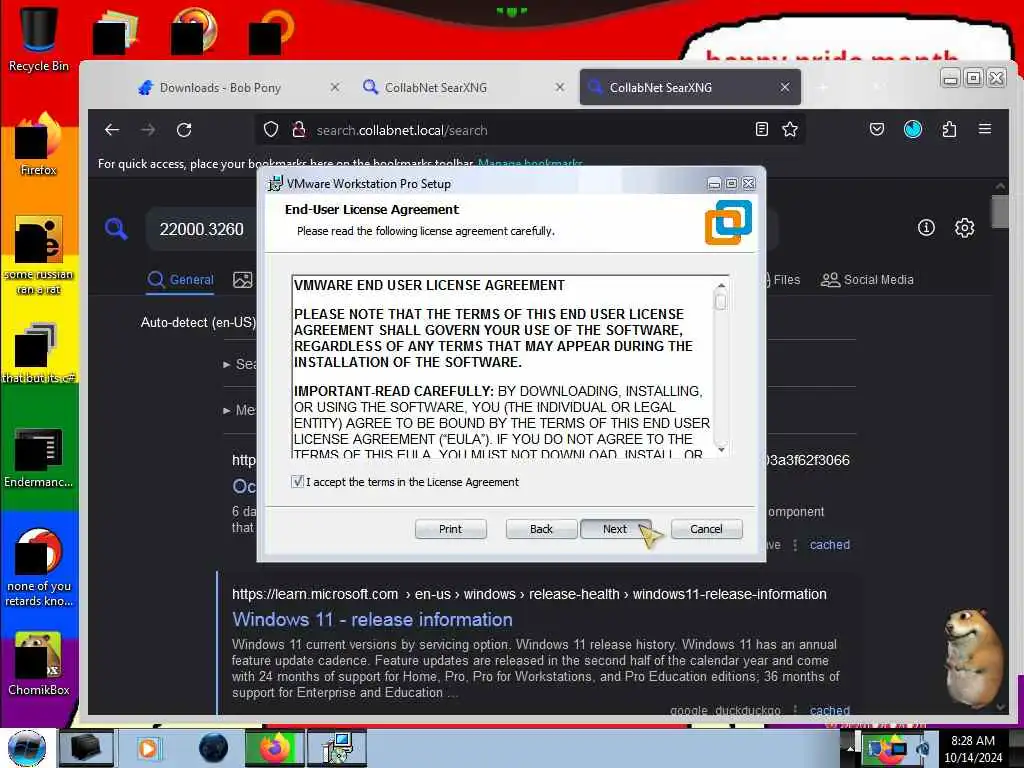This screenshot has width=1024, height=768.
Task: Click the EULA scrollbar down arrow
Action: [721, 449]
